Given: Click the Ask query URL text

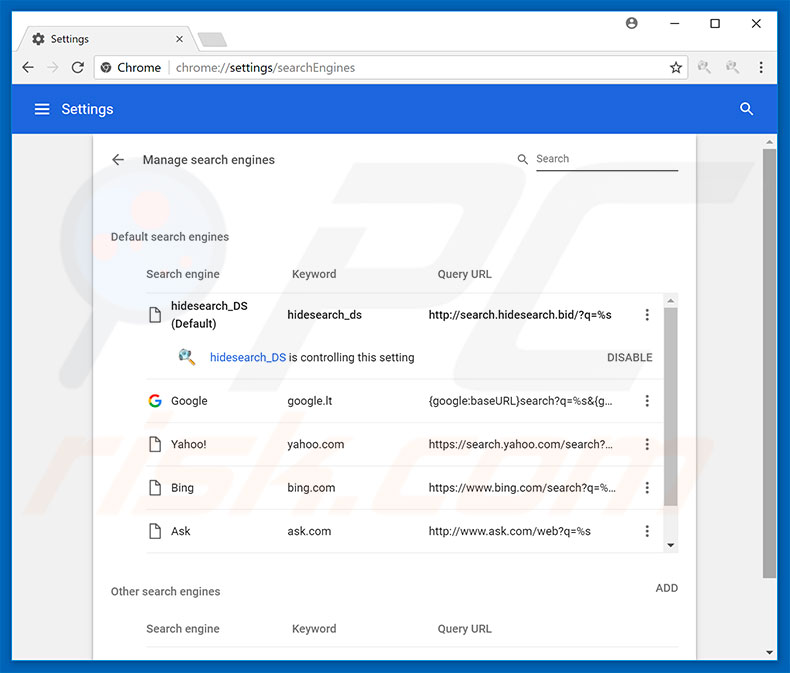Looking at the screenshot, I should 509,531.
